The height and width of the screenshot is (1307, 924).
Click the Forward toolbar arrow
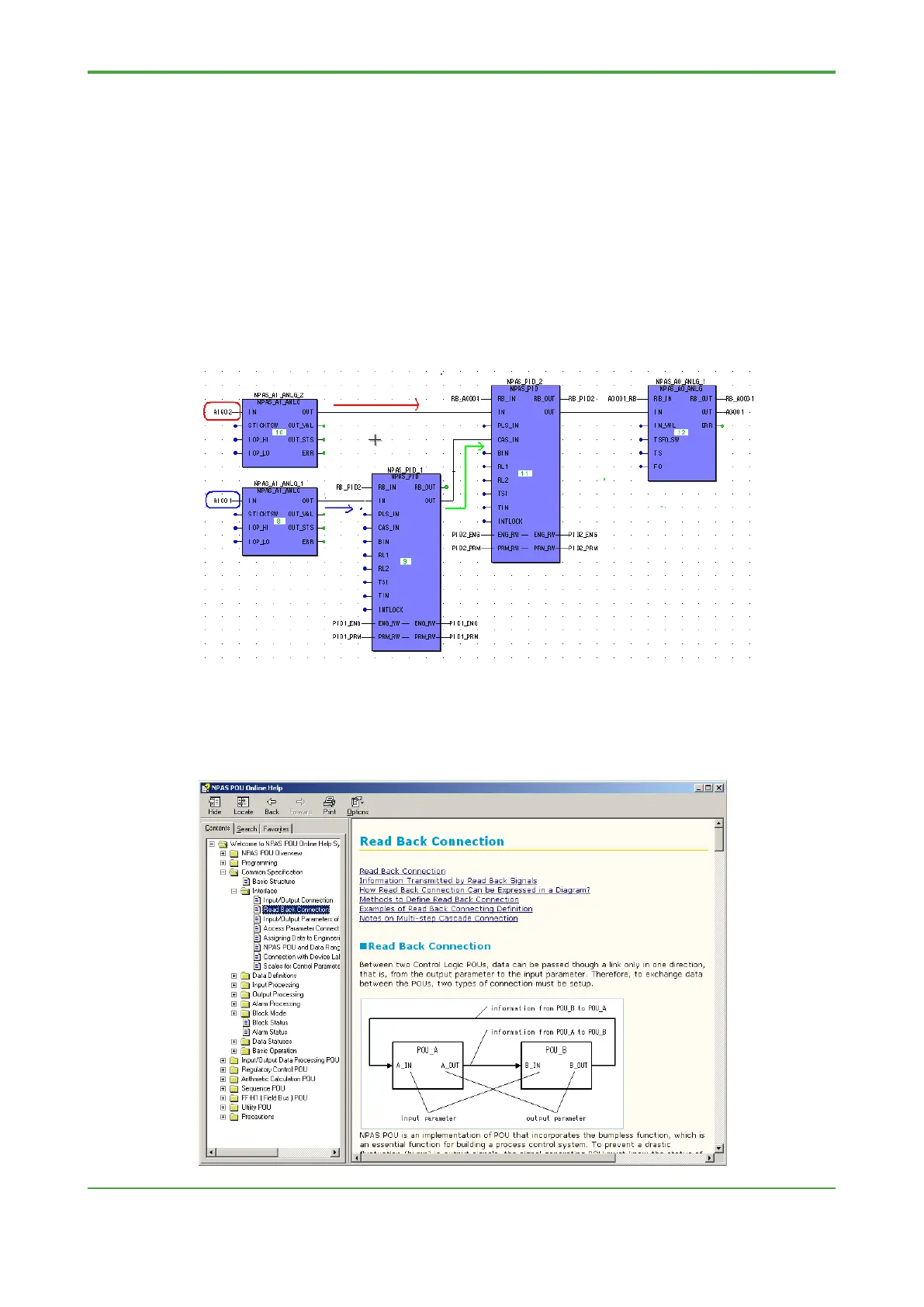(300, 805)
